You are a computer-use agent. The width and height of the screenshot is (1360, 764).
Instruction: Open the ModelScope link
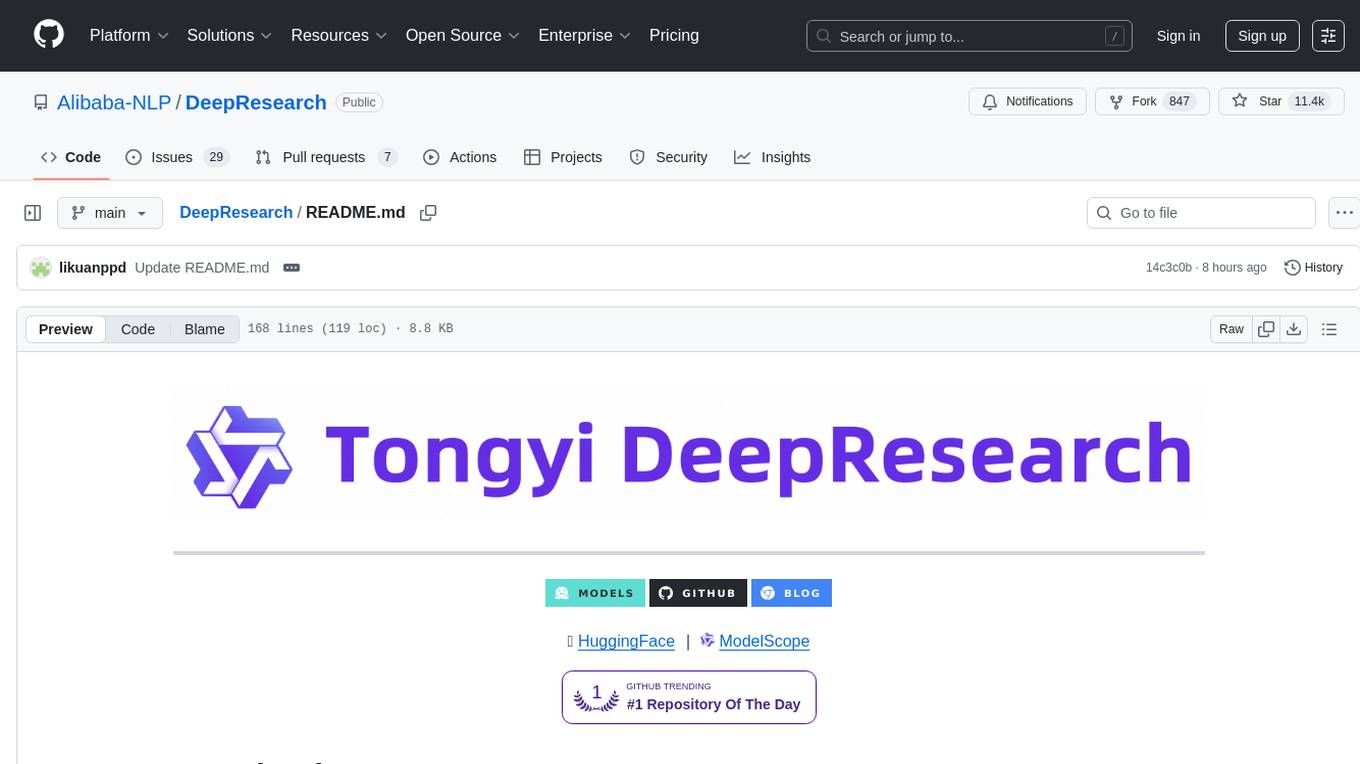coord(764,641)
